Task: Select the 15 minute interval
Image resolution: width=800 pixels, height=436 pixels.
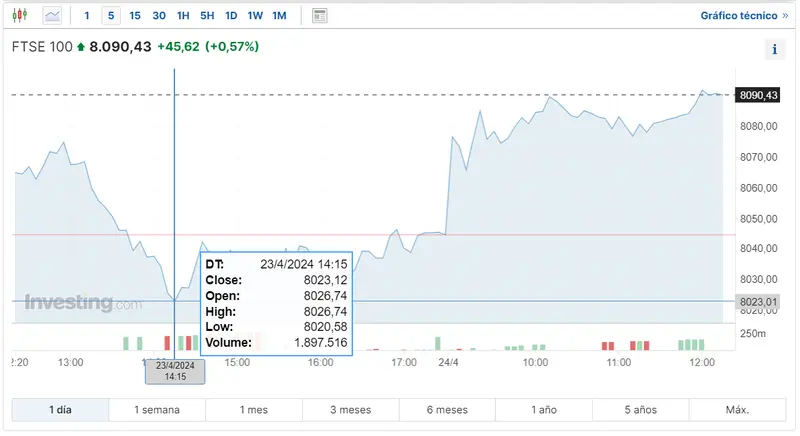Action: [x=135, y=16]
